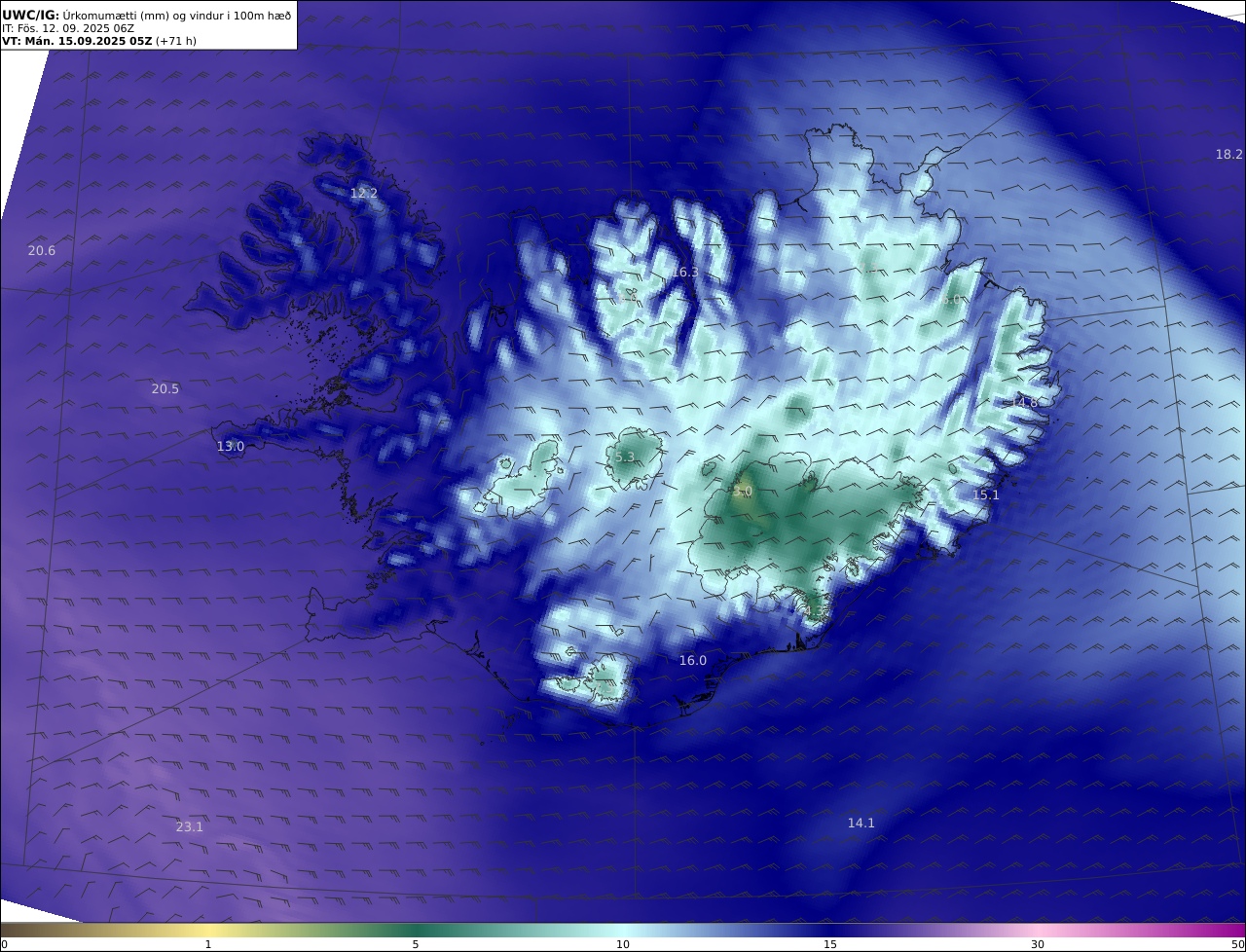
Task: Click the initial time line "IT: Fös. 12. 09. 2025 06Z"
Action: coord(68,28)
